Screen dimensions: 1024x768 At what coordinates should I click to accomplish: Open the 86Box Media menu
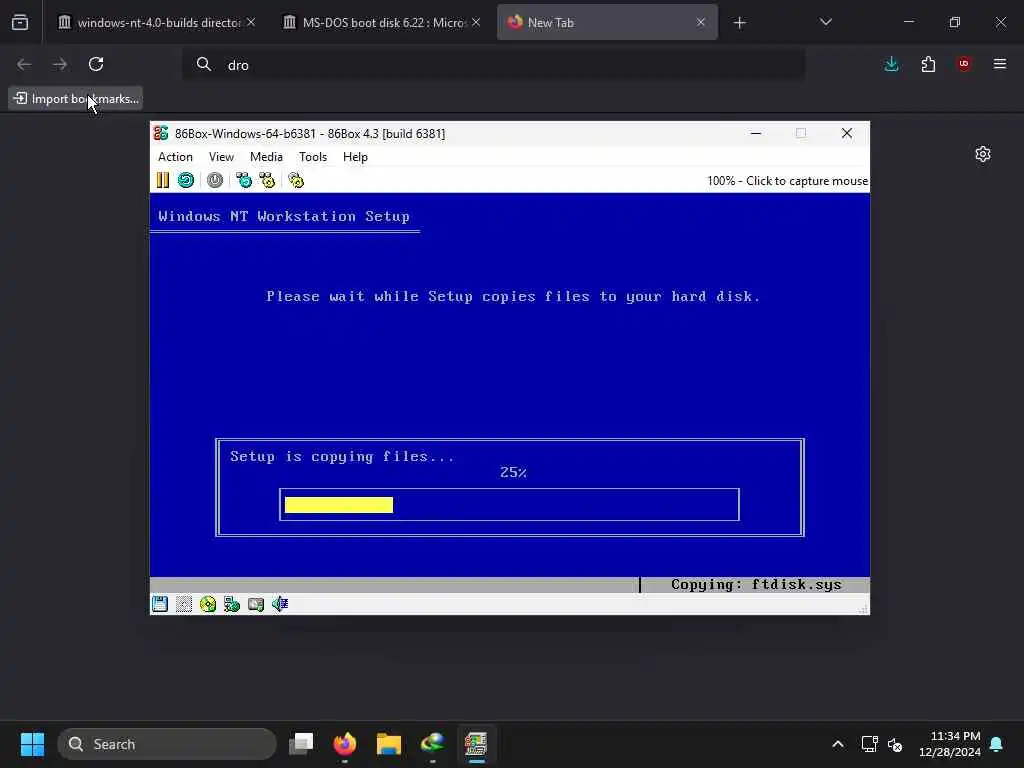(266, 157)
